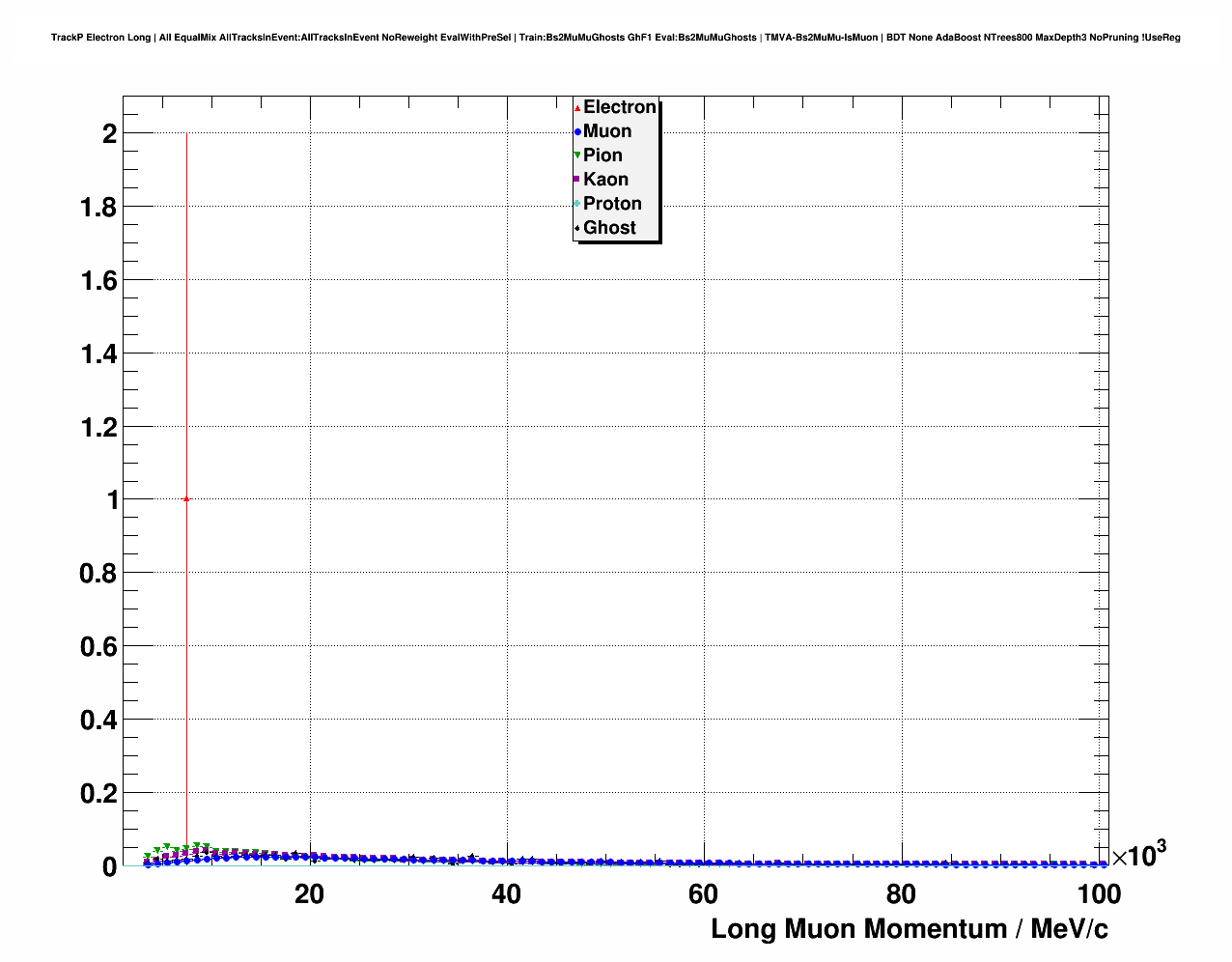Select the Muon legend label
The height and width of the screenshot is (962, 1232).
pyautogui.click(x=607, y=131)
